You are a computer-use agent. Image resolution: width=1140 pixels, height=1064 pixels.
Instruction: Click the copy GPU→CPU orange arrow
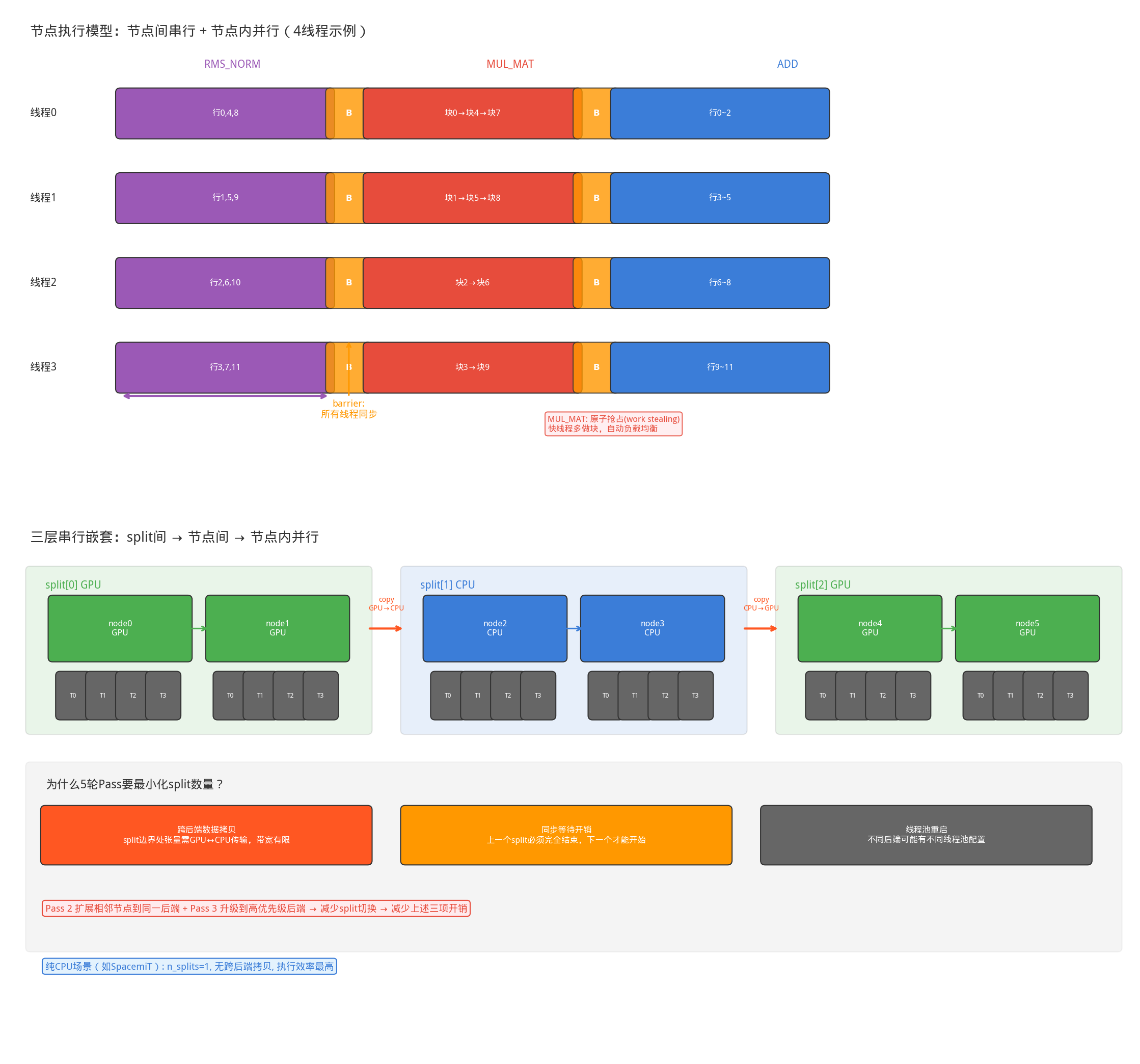pyautogui.click(x=386, y=628)
